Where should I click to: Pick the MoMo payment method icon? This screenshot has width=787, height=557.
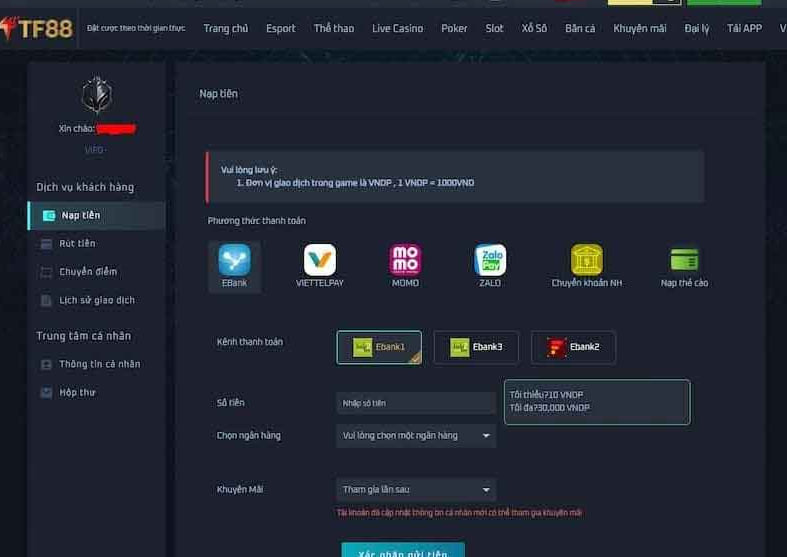(405, 260)
